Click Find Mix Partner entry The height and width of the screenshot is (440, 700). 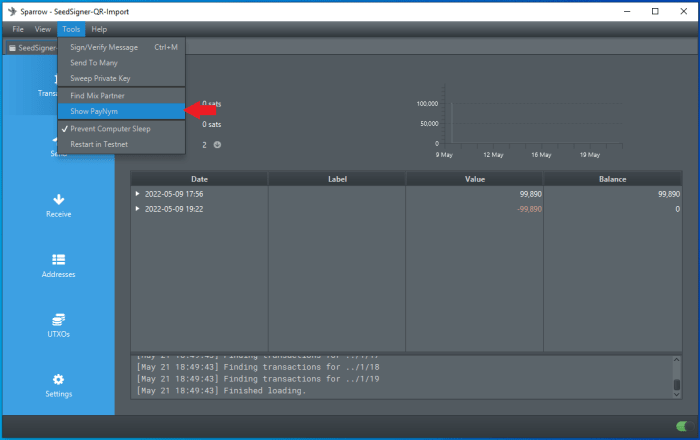coord(97,95)
